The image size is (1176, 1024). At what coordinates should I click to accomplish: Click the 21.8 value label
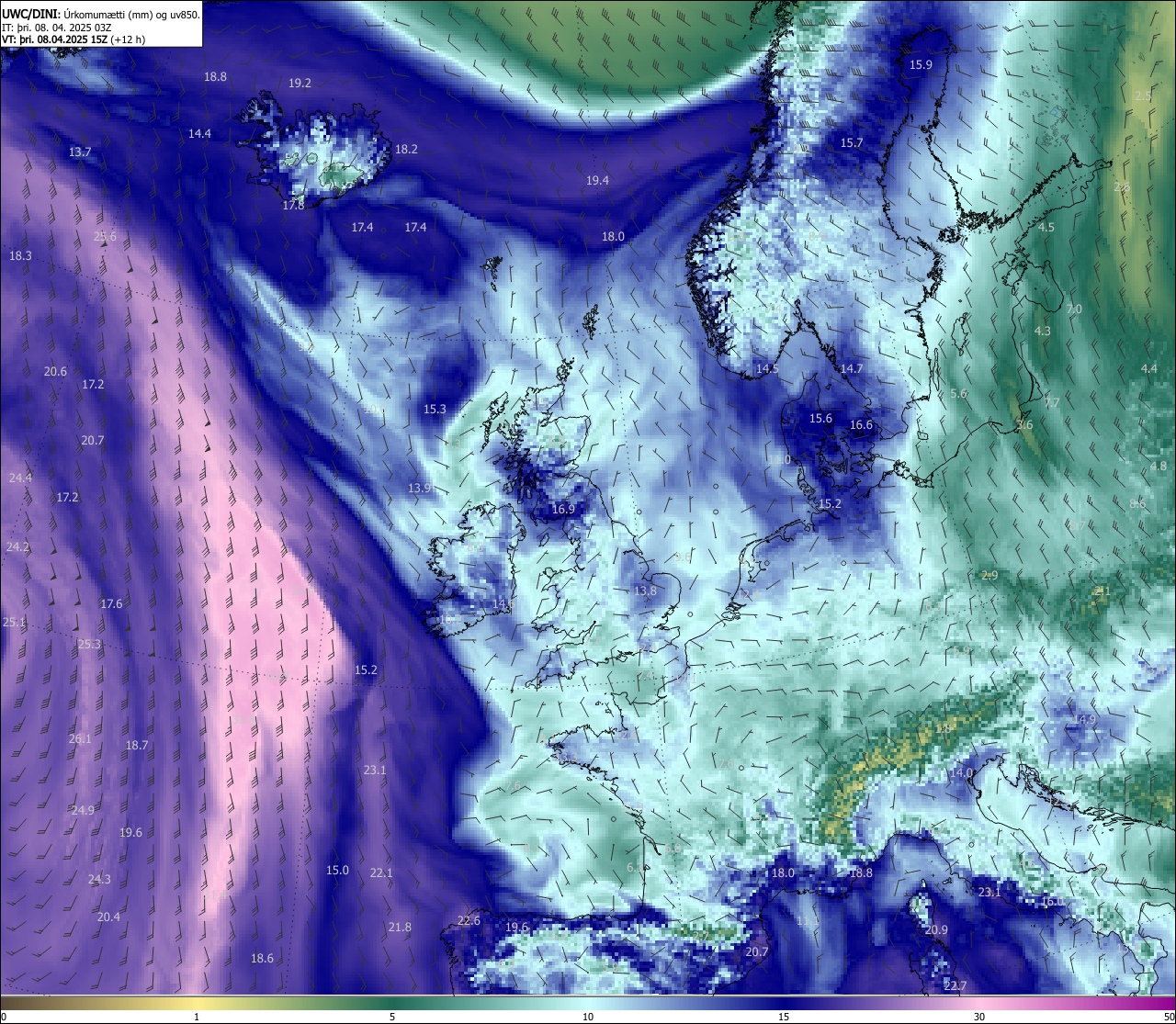point(400,928)
